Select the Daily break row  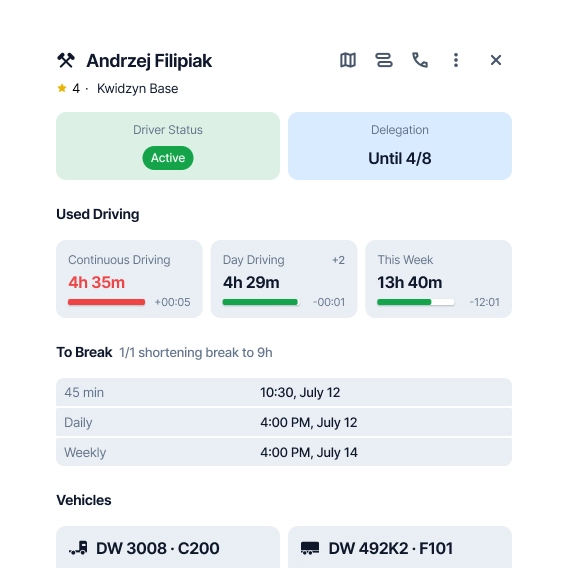pos(284,422)
